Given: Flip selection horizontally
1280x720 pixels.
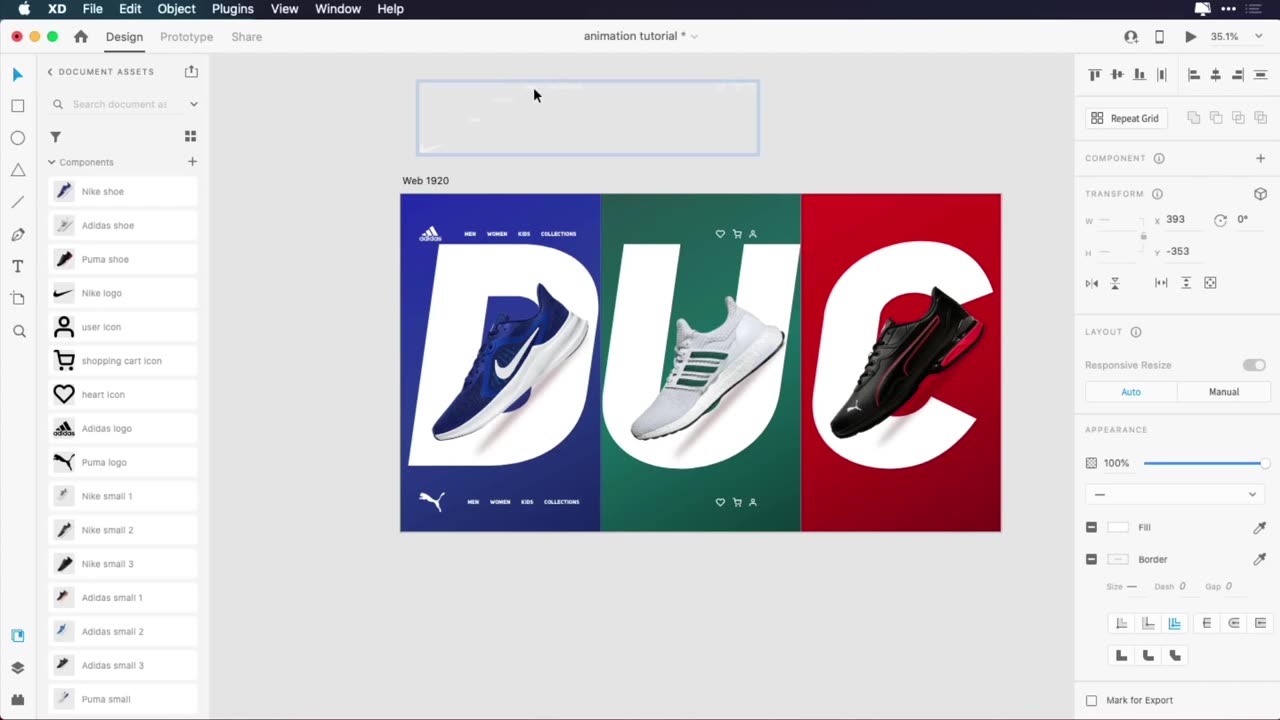Looking at the screenshot, I should pos(1092,283).
